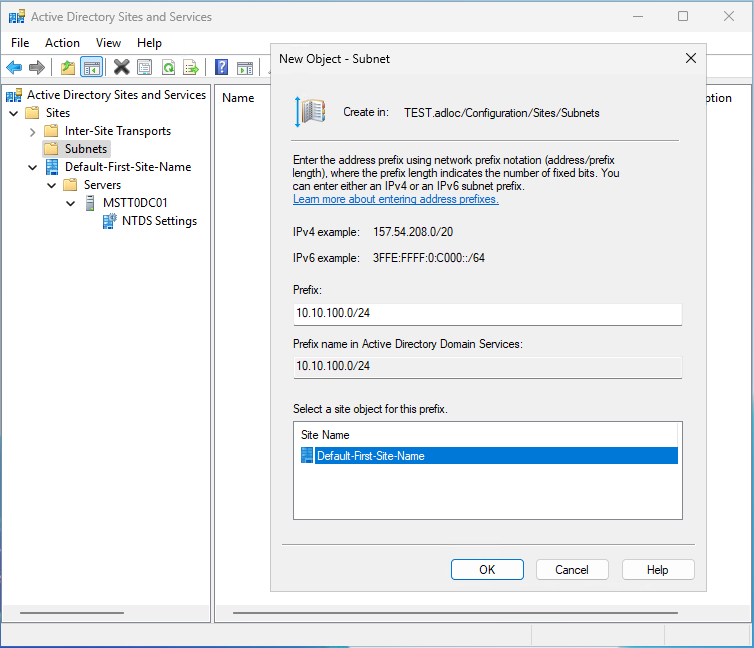Toggle the Show/Hide Console Tree icon
The height and width of the screenshot is (648, 754).
click(91, 67)
